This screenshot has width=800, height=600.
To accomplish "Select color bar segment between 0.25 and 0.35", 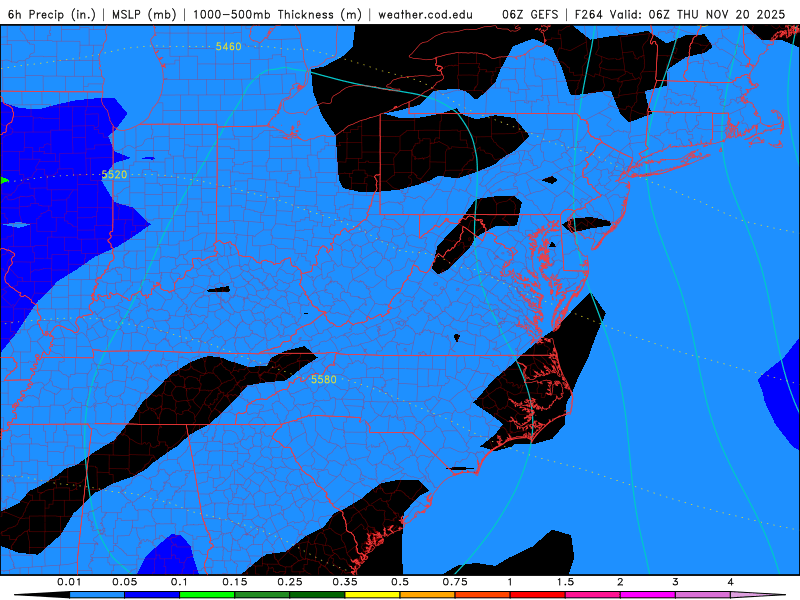I will (x=317, y=595).
